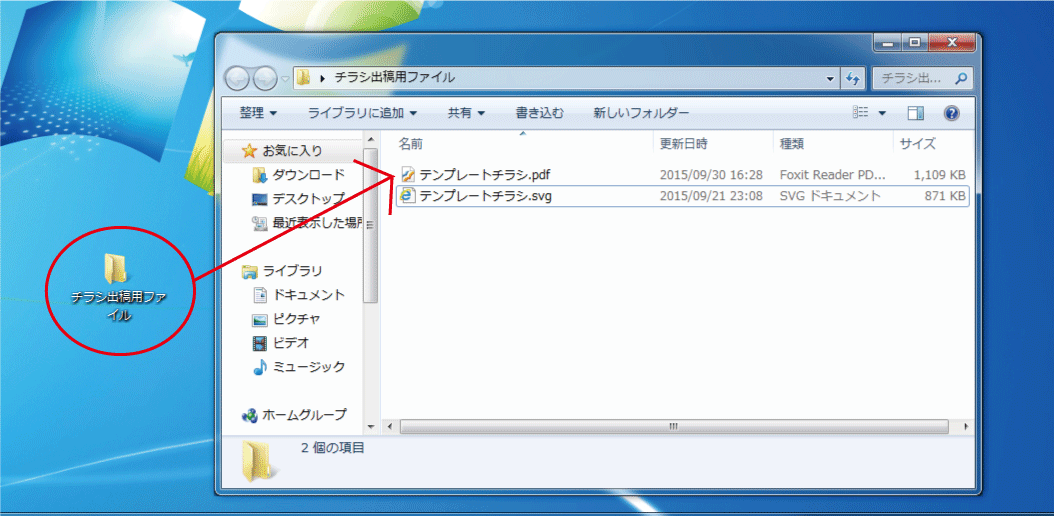Select the file テンプレートチラシ.pdf
Screen dimensions: 1054x516
(485, 175)
